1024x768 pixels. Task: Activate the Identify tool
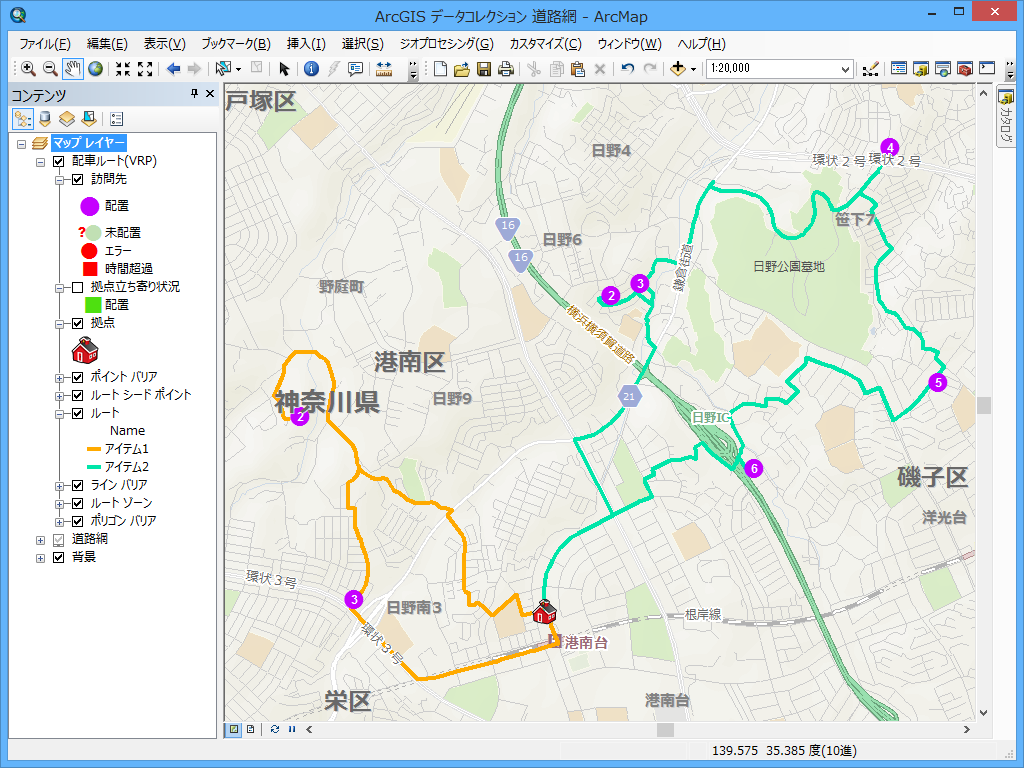point(312,69)
